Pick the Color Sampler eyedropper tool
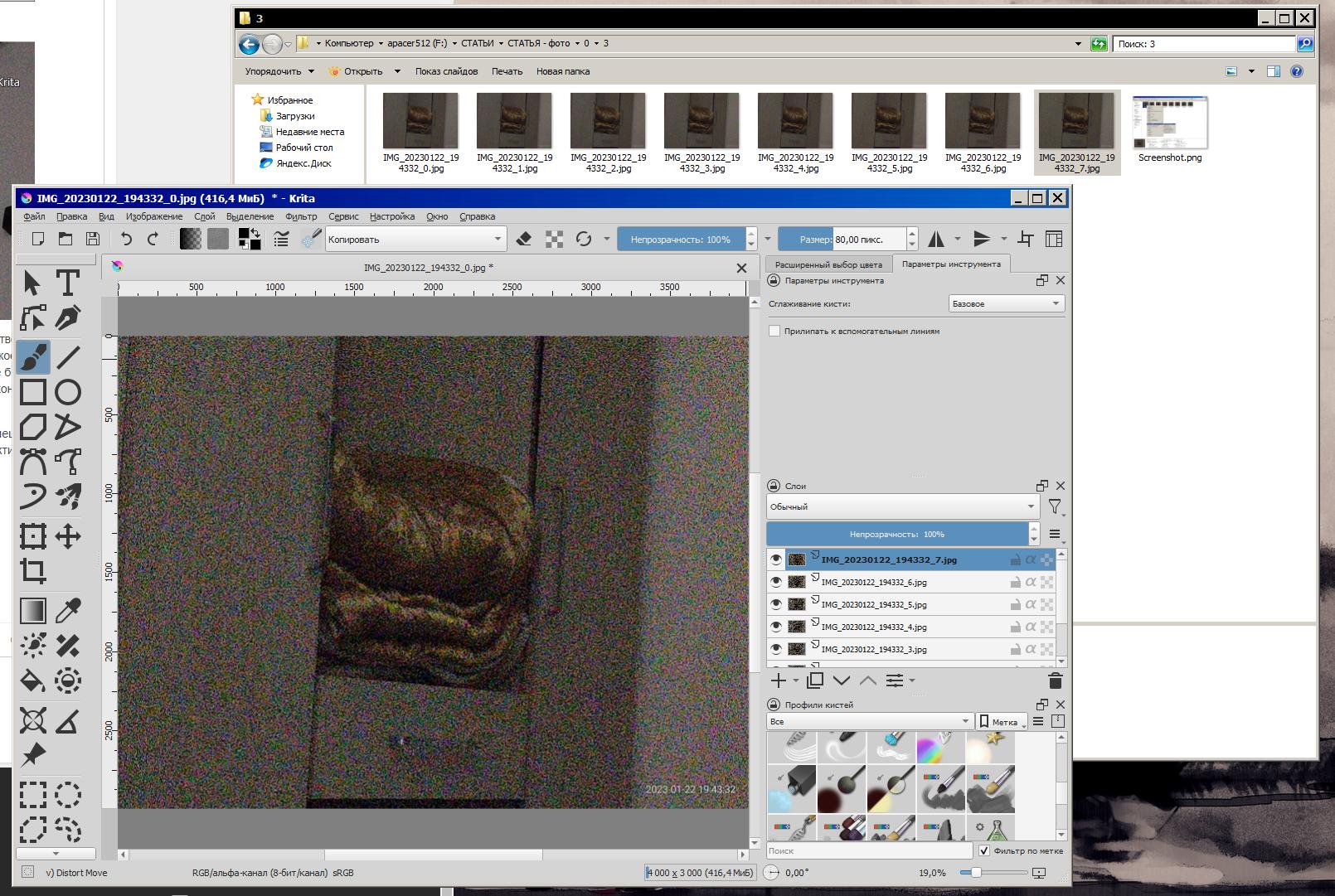 pos(67,611)
